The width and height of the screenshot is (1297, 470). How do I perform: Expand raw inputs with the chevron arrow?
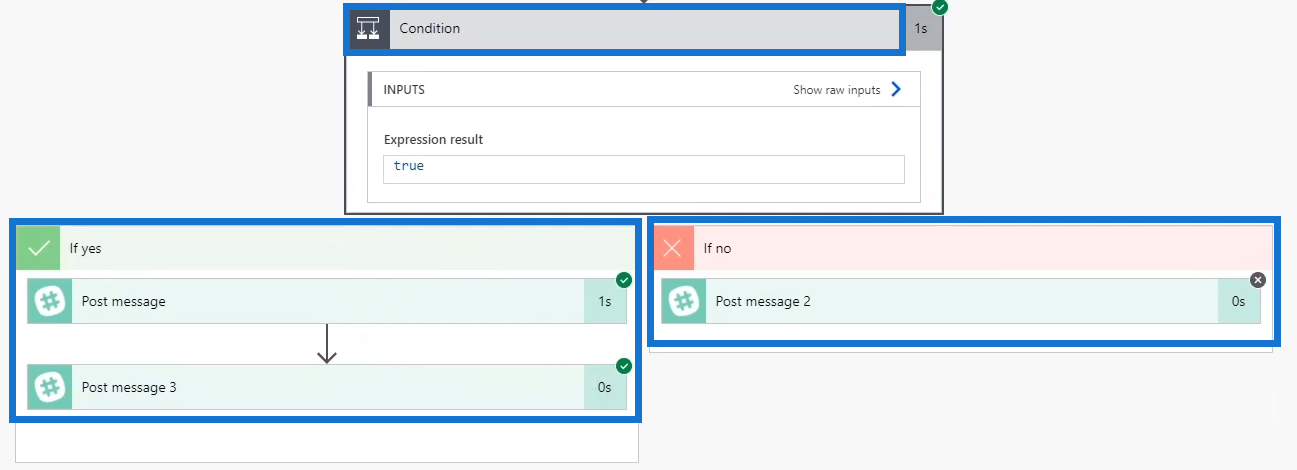896,89
